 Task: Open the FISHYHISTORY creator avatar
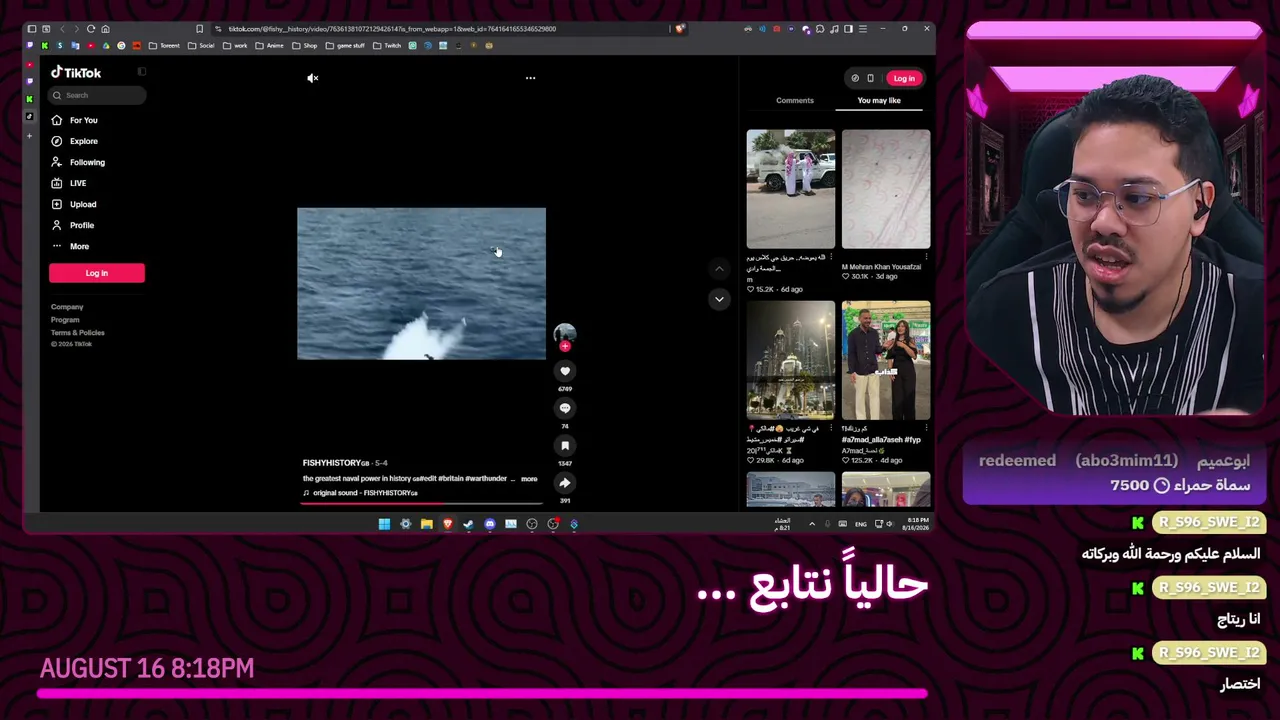point(565,333)
